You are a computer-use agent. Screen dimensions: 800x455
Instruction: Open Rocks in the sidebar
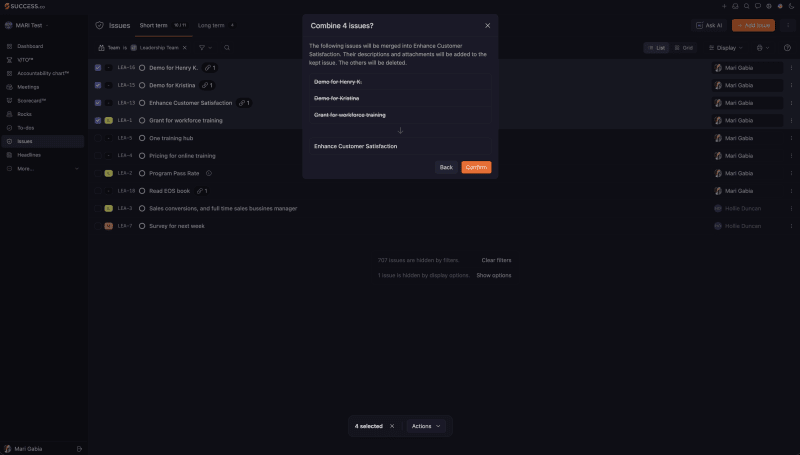tap(24, 114)
